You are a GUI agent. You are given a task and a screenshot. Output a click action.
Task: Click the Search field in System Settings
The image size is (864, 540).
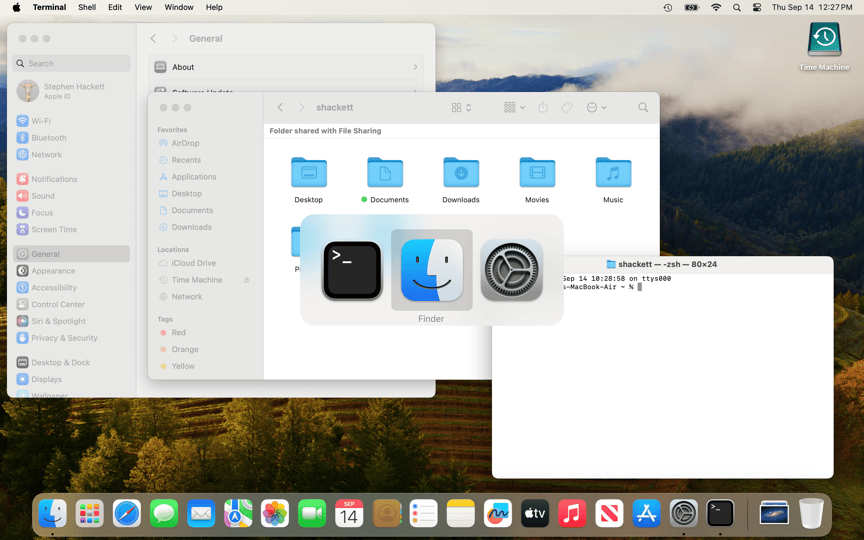coord(71,63)
